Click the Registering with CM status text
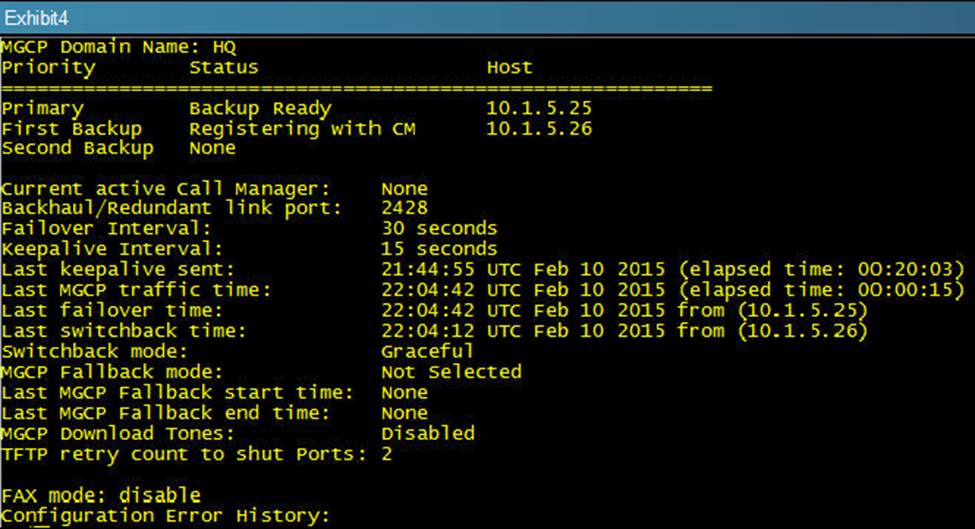 tap(302, 128)
